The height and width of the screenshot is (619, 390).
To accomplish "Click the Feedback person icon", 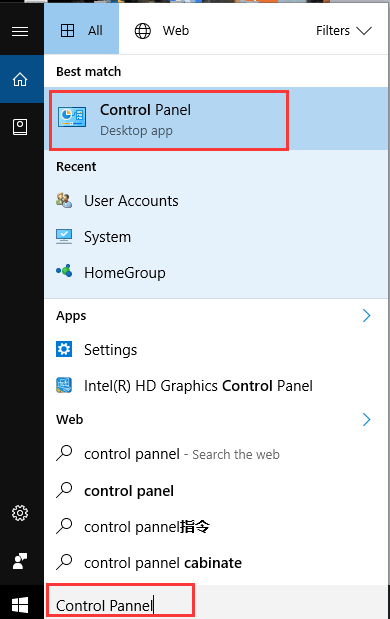I will click(x=20, y=561).
